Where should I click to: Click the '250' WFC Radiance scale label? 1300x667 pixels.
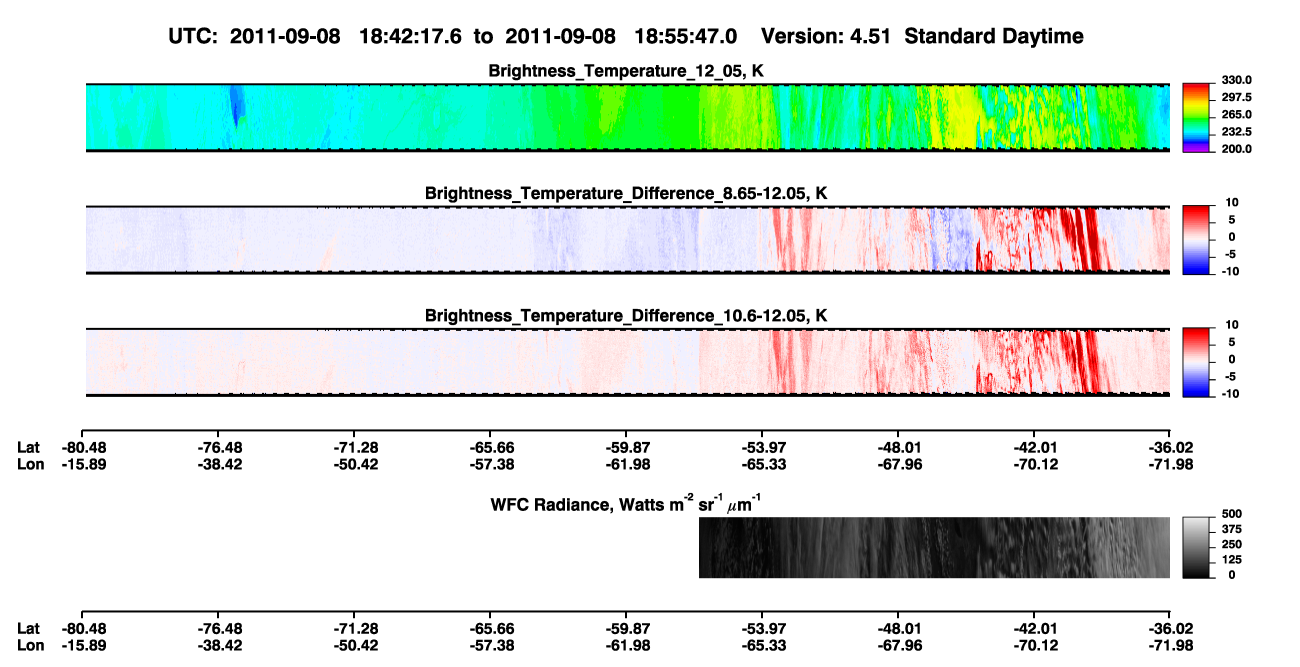click(x=1233, y=544)
